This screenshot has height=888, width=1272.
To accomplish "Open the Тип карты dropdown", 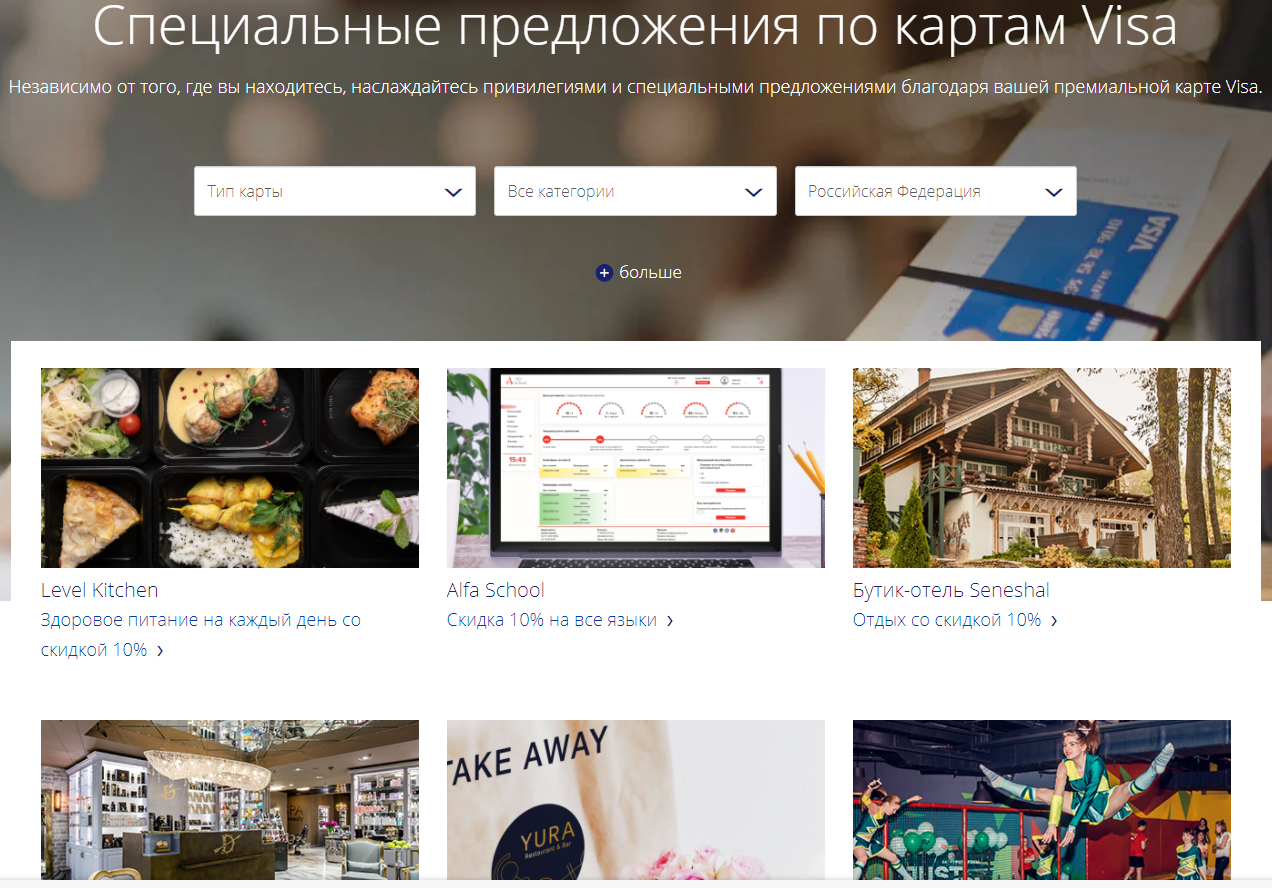I will tap(335, 191).
